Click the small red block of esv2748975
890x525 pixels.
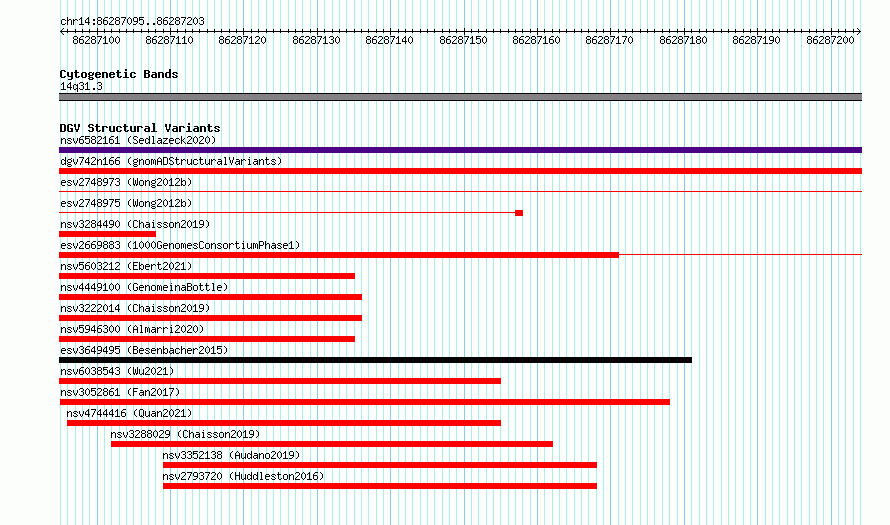point(519,213)
